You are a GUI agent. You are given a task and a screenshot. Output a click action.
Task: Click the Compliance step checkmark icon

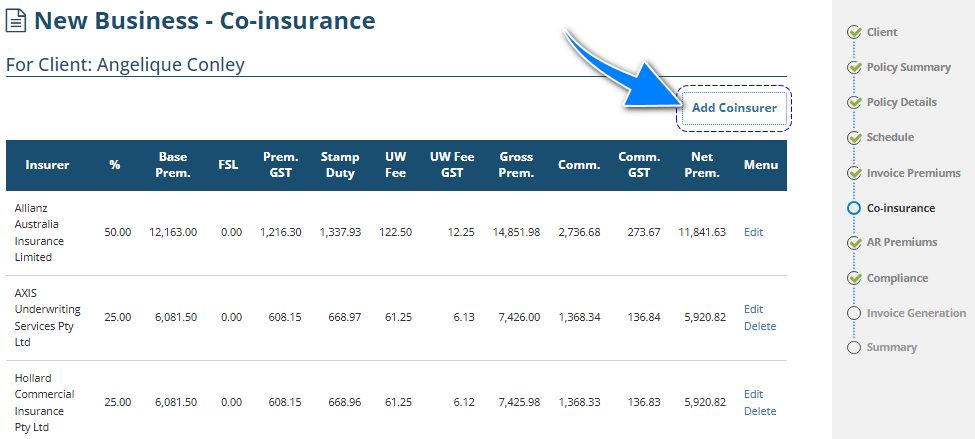point(854,278)
